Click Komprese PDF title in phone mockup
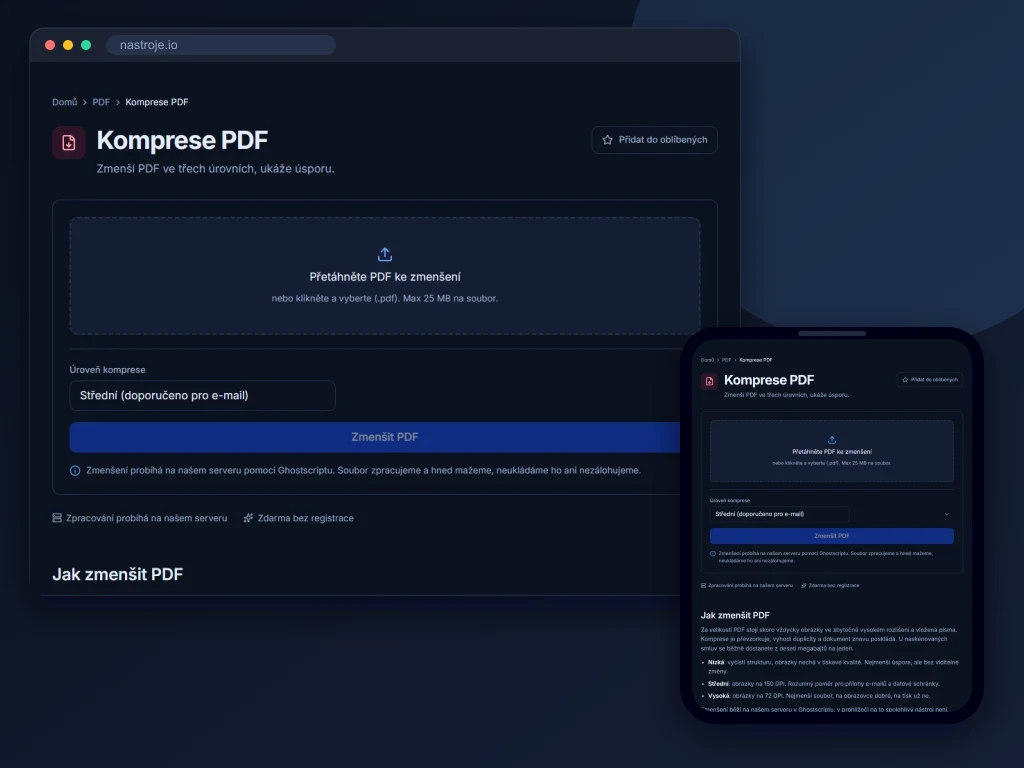This screenshot has width=1024, height=768. point(769,380)
